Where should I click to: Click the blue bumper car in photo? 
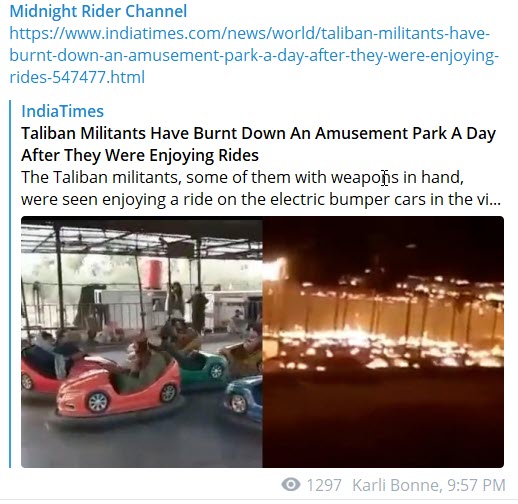point(243,397)
